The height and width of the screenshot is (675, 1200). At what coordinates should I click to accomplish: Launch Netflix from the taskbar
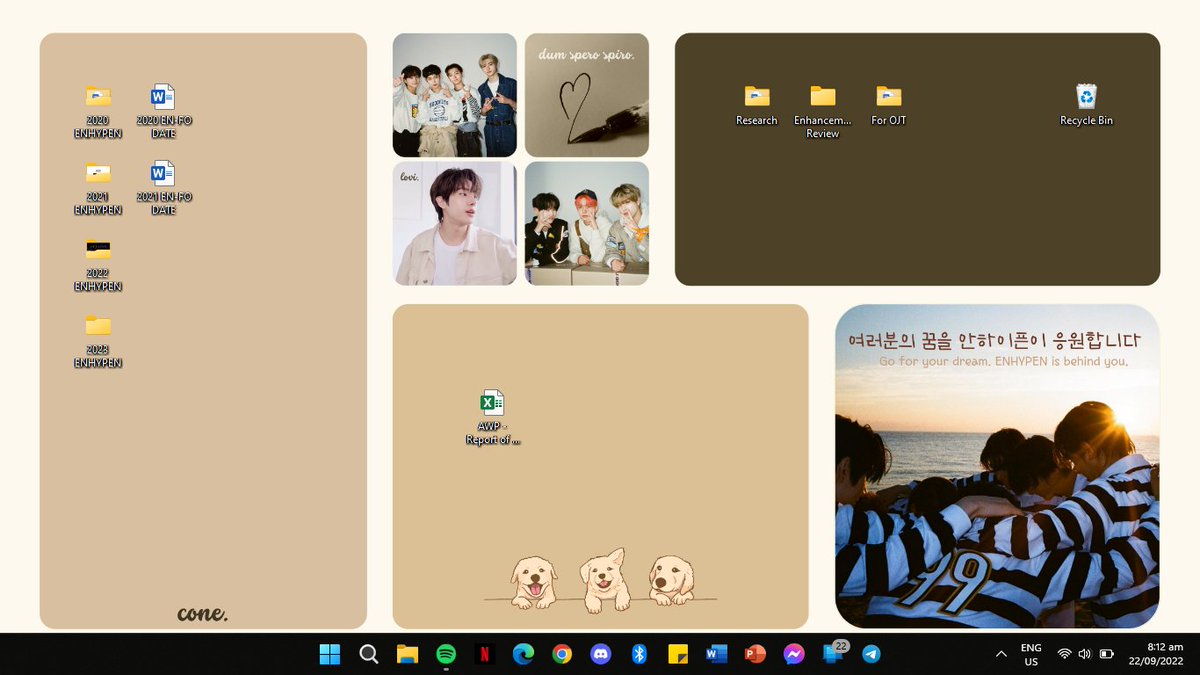coord(485,654)
